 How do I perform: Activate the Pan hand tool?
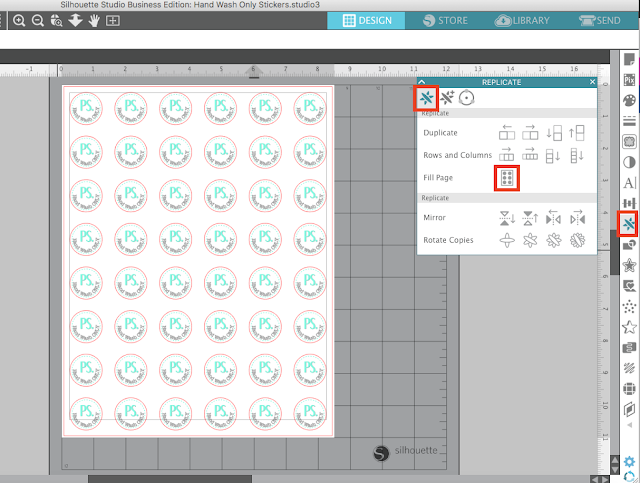pyautogui.click(x=94, y=20)
